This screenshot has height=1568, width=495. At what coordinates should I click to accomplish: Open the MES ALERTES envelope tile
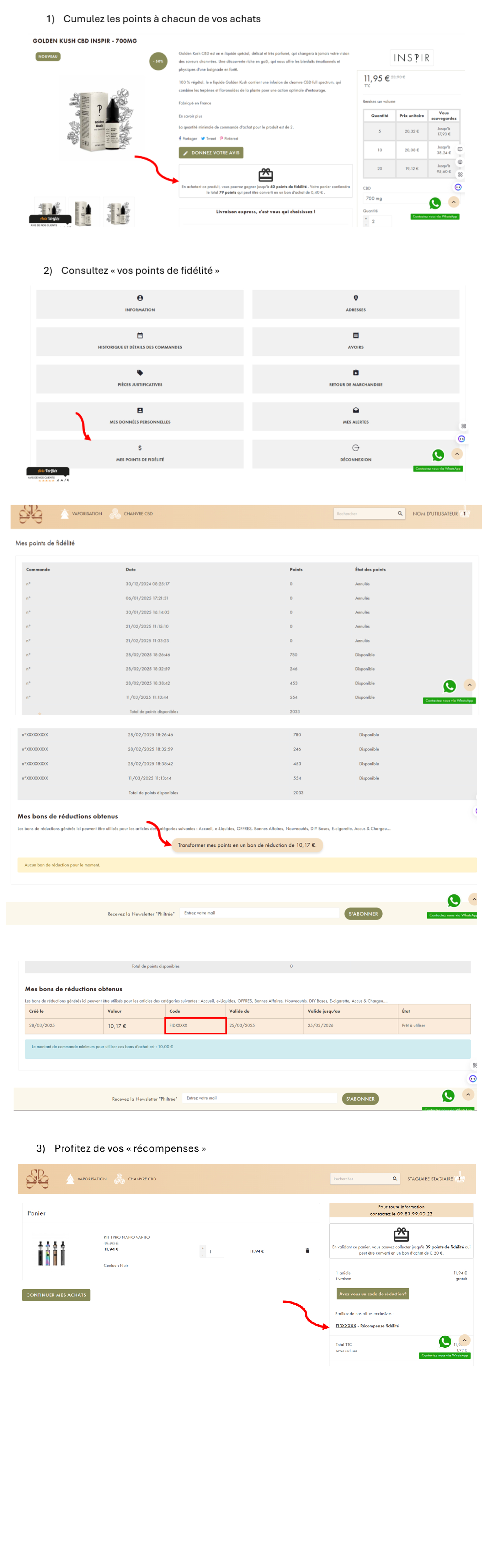[356, 416]
